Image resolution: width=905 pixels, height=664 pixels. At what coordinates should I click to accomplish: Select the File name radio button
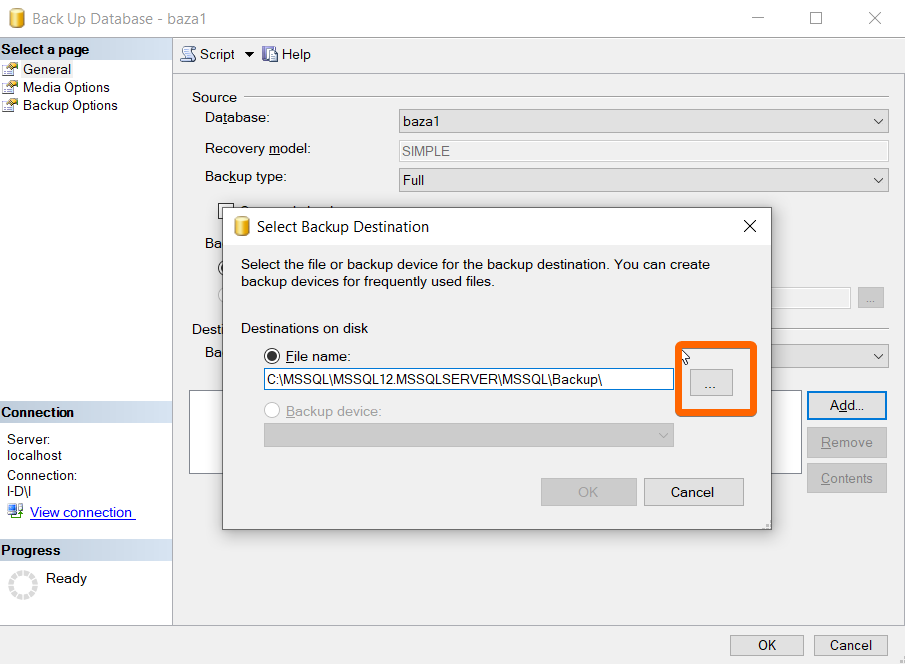point(272,356)
